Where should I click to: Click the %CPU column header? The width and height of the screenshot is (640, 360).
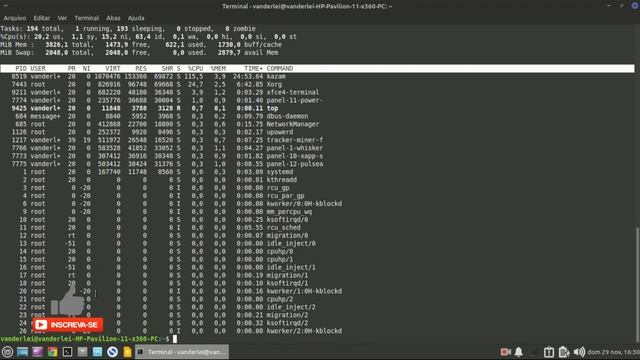coord(195,69)
